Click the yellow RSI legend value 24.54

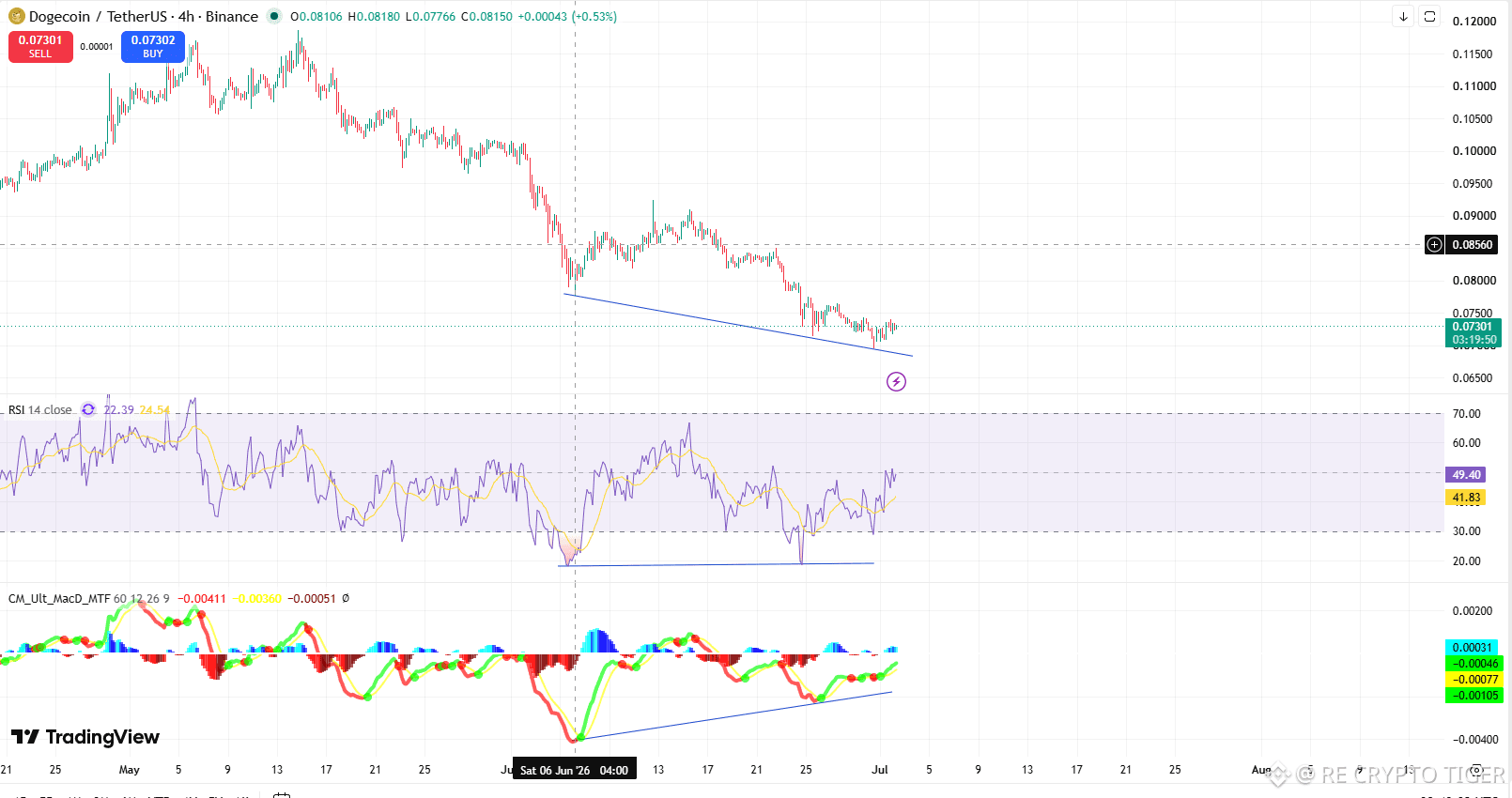[x=155, y=410]
